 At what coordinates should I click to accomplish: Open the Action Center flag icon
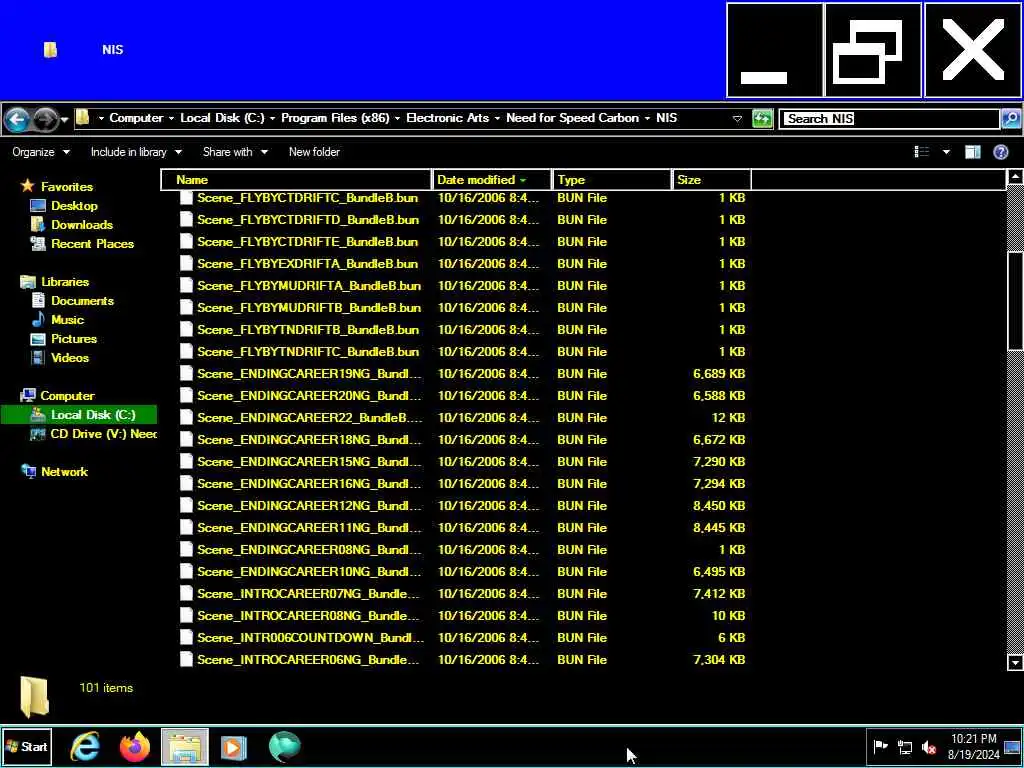pos(881,746)
